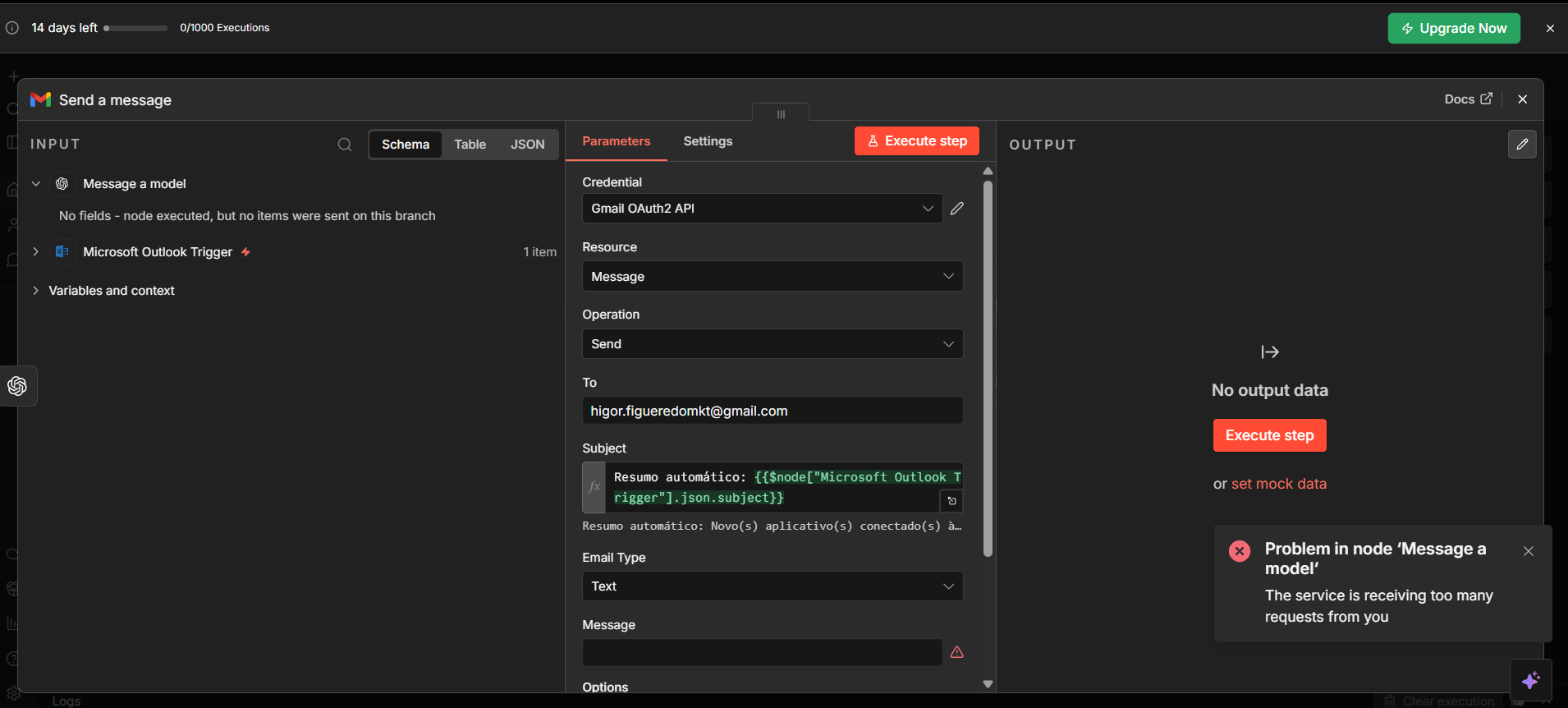The width and height of the screenshot is (1568, 708).
Task: Close the Send a message node panel
Action: coord(1523,99)
